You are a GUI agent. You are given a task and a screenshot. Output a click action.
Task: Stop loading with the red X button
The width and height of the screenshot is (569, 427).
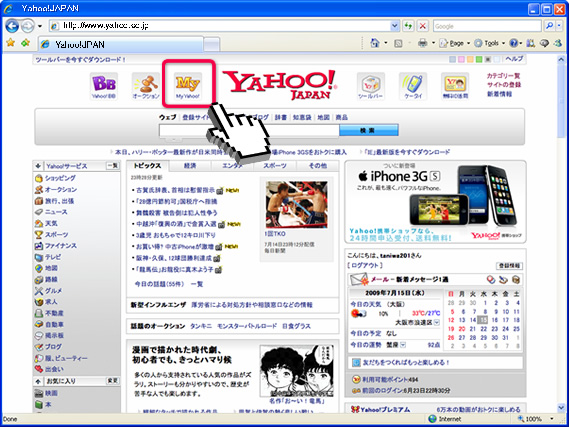[x=423, y=26]
